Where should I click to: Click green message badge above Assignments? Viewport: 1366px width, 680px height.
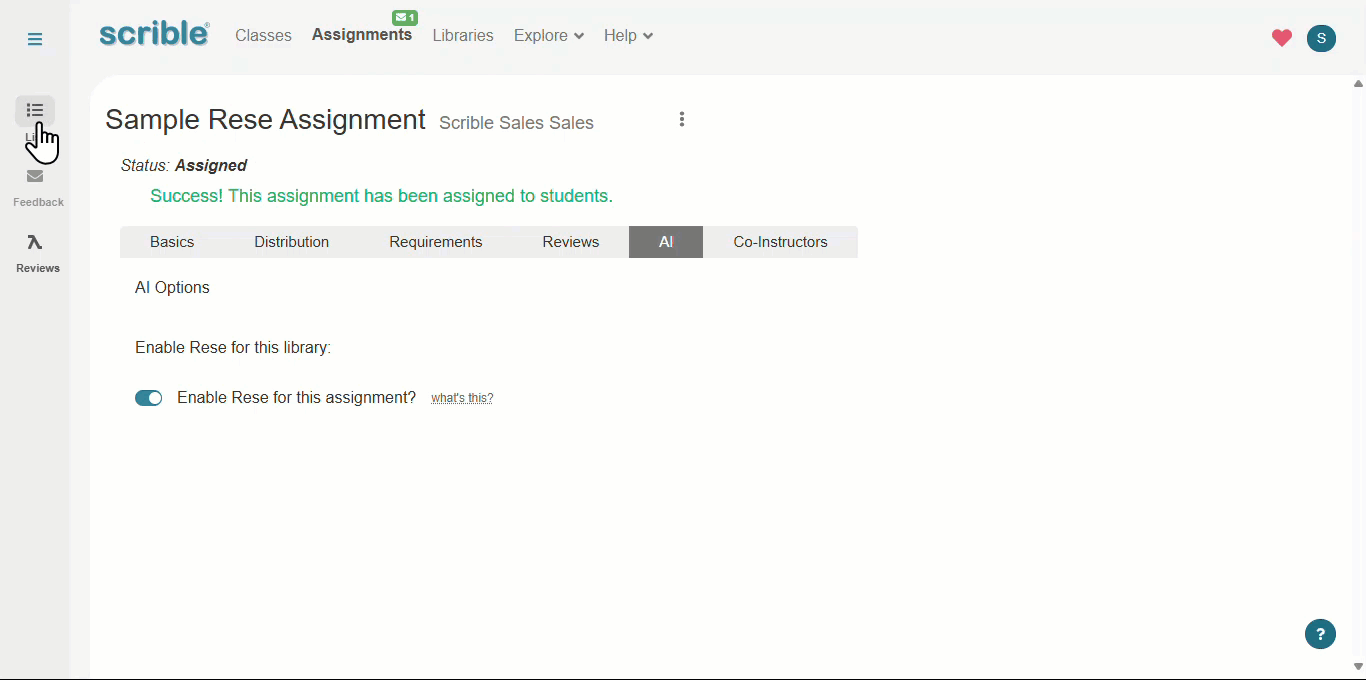[x=405, y=17]
